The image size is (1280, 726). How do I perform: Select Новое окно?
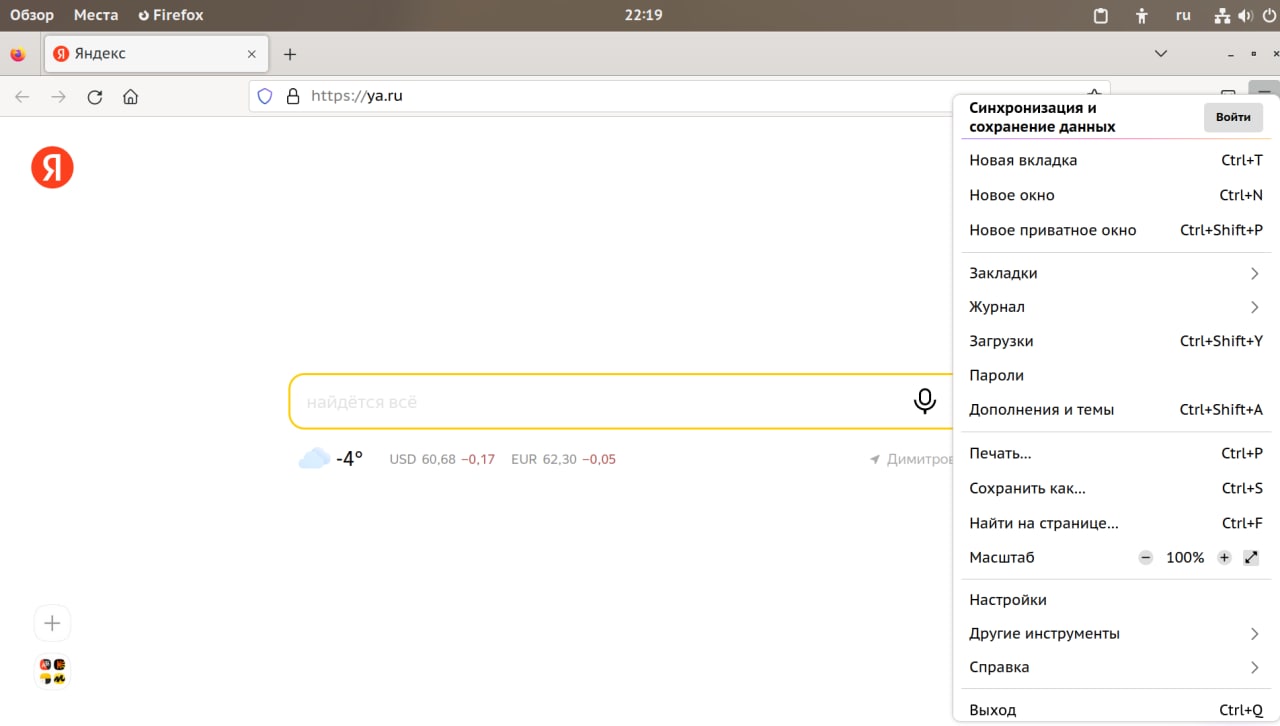(x=1115, y=195)
